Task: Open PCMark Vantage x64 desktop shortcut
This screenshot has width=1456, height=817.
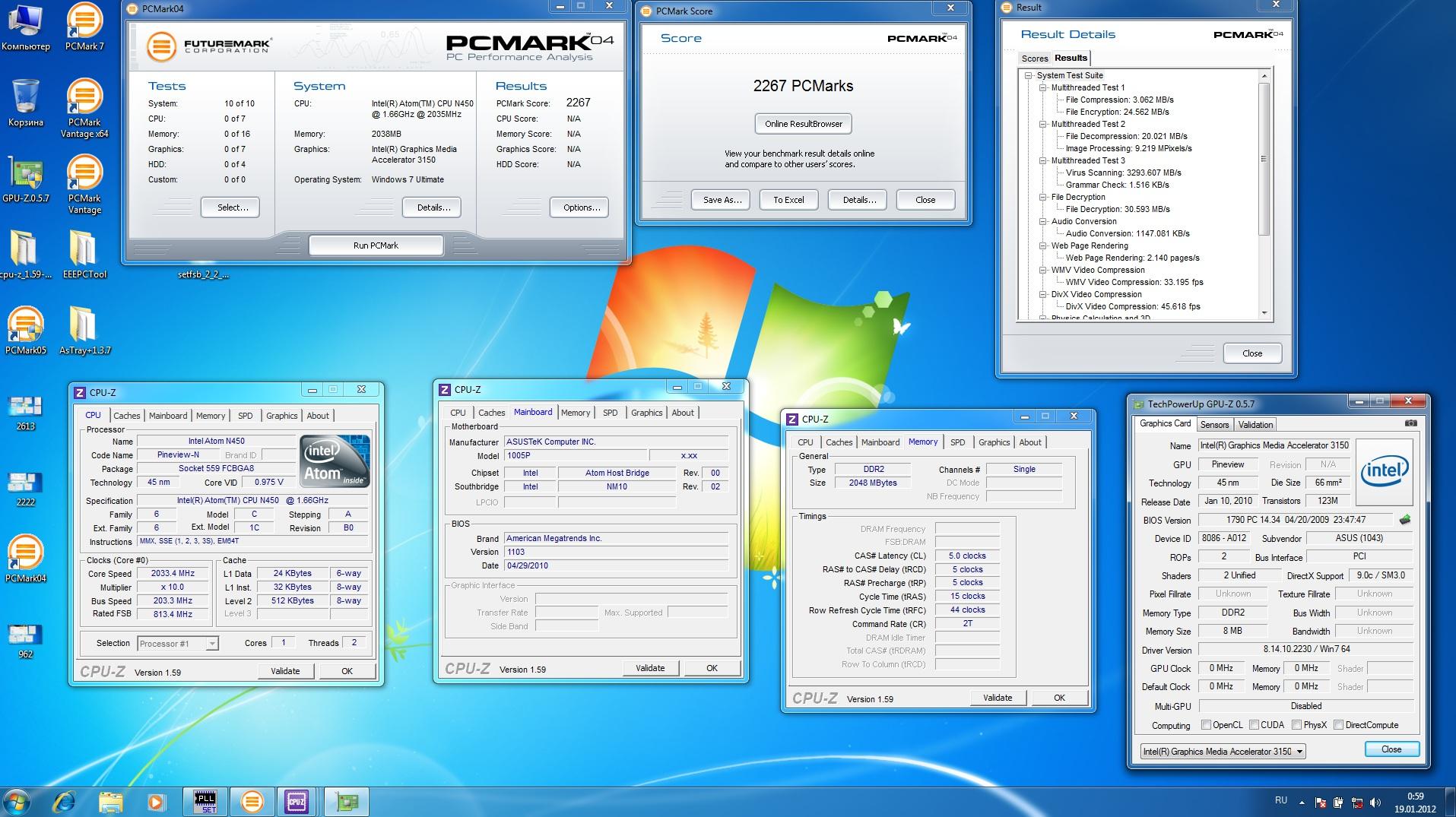Action: 84,109
